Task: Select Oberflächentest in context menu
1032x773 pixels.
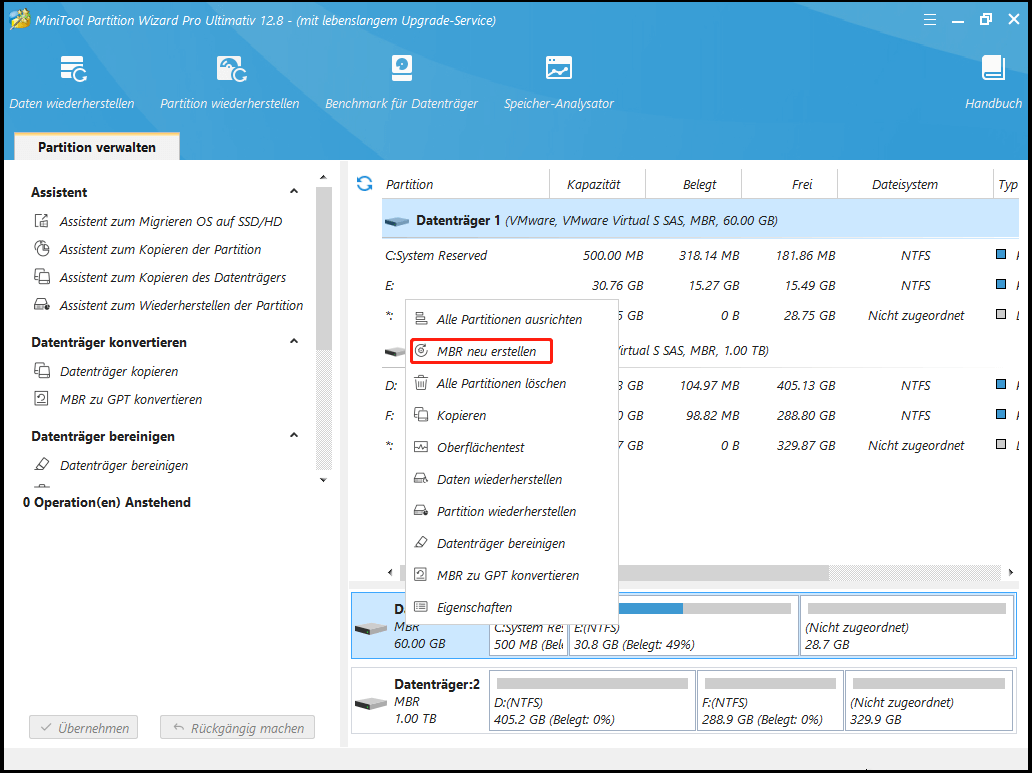Action: click(511, 447)
